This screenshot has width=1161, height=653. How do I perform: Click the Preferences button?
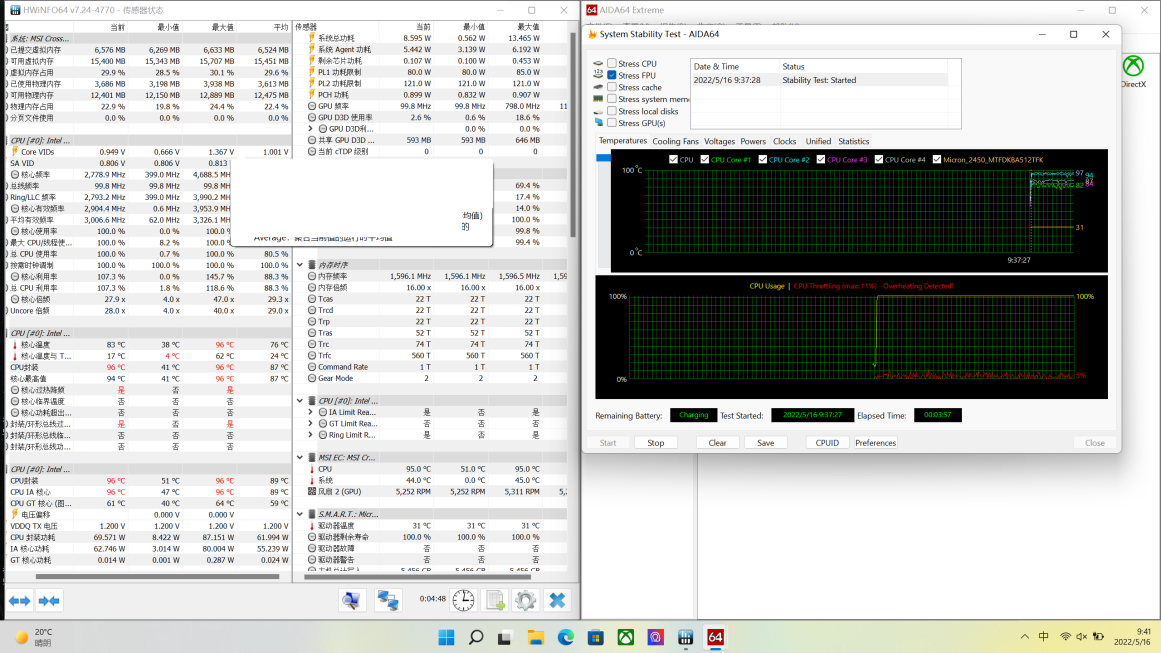point(875,443)
